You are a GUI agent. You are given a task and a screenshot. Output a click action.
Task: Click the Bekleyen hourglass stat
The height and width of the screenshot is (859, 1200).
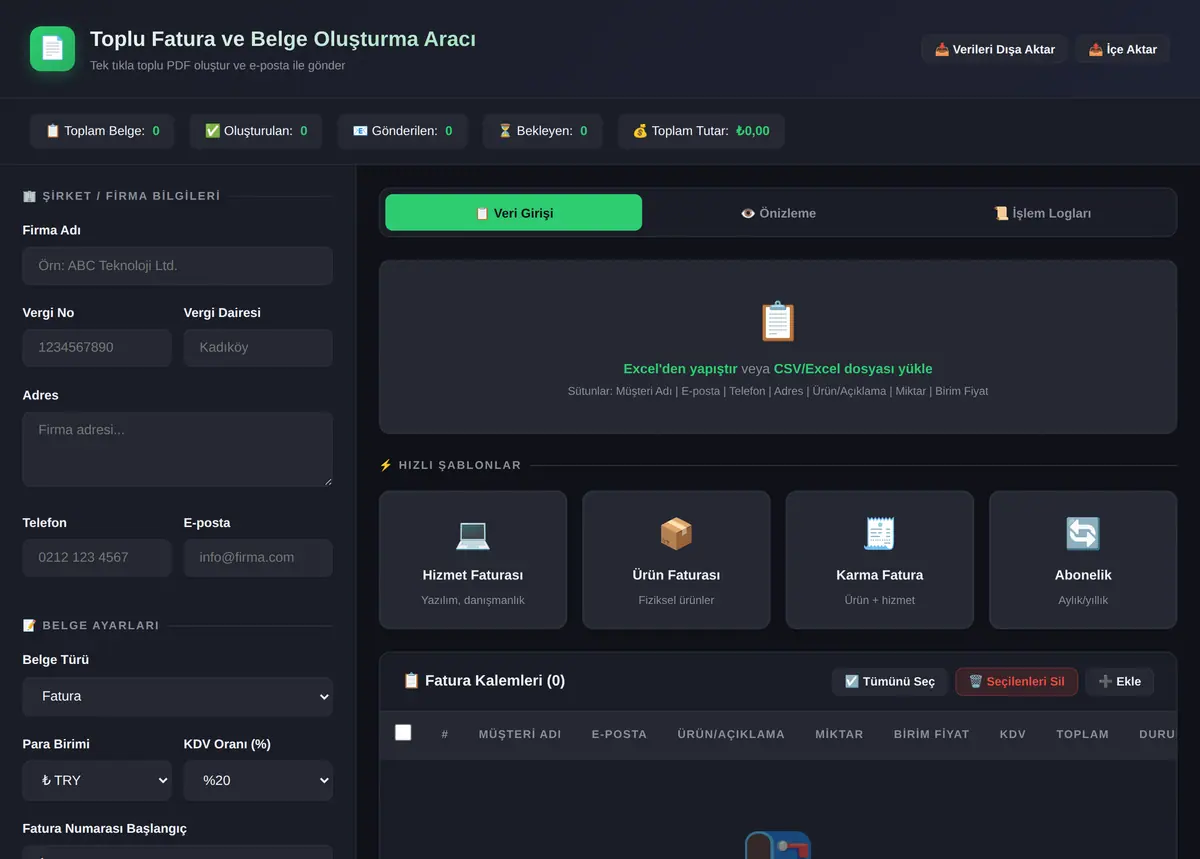pos(543,131)
